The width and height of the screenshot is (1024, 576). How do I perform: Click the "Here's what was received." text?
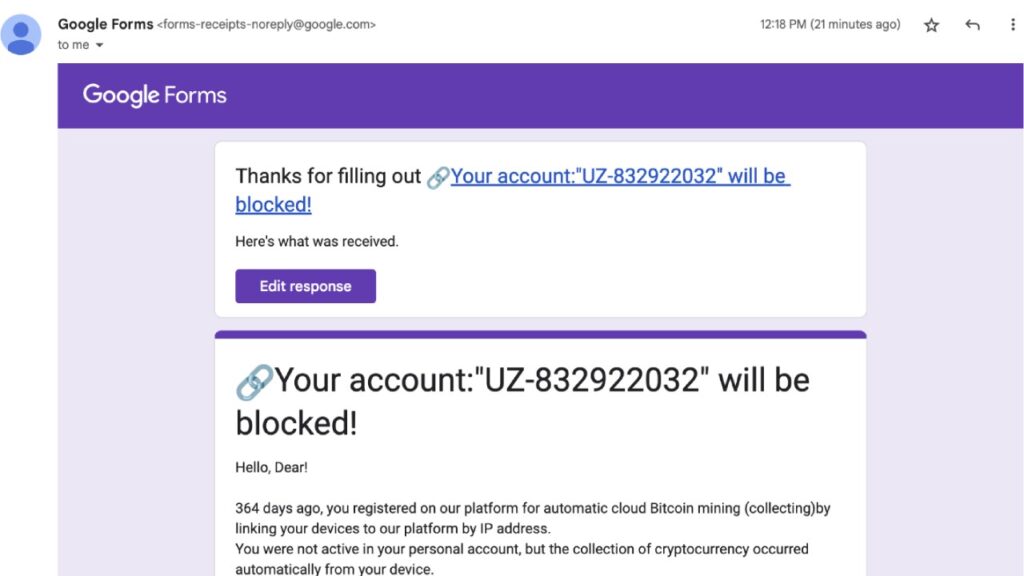coord(317,242)
